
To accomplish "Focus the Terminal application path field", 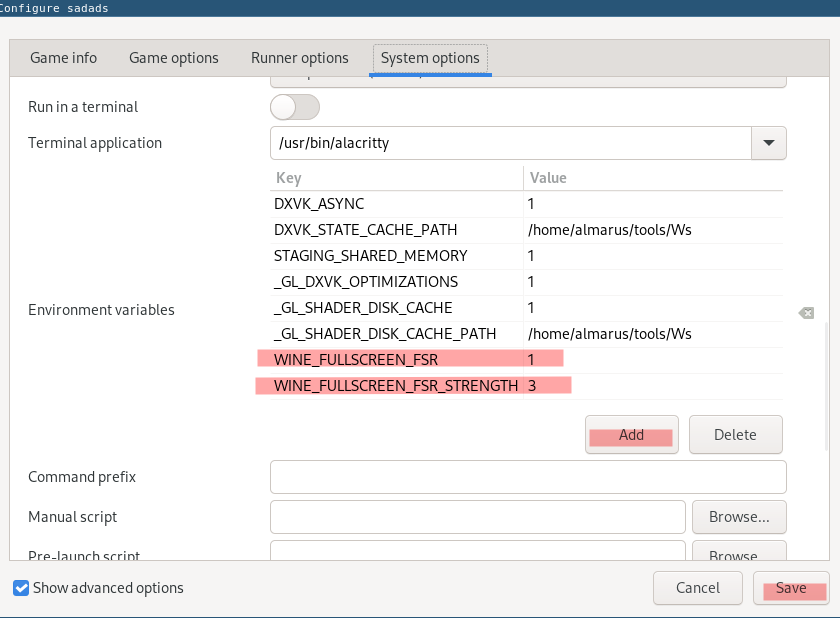I will [510, 143].
